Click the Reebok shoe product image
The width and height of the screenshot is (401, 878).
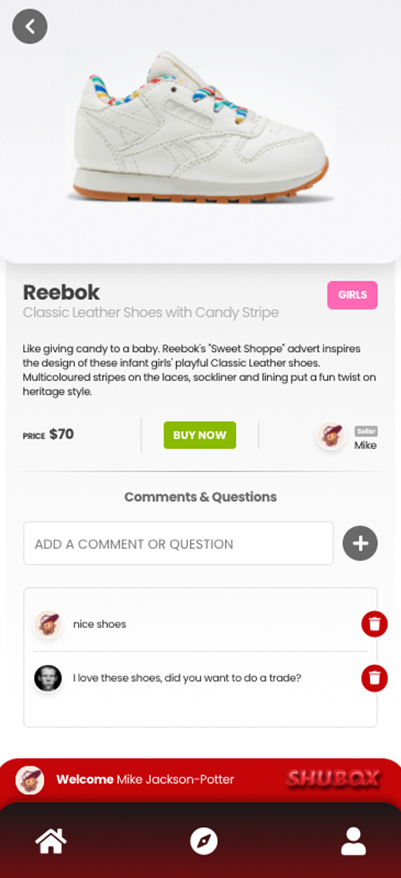point(200,128)
